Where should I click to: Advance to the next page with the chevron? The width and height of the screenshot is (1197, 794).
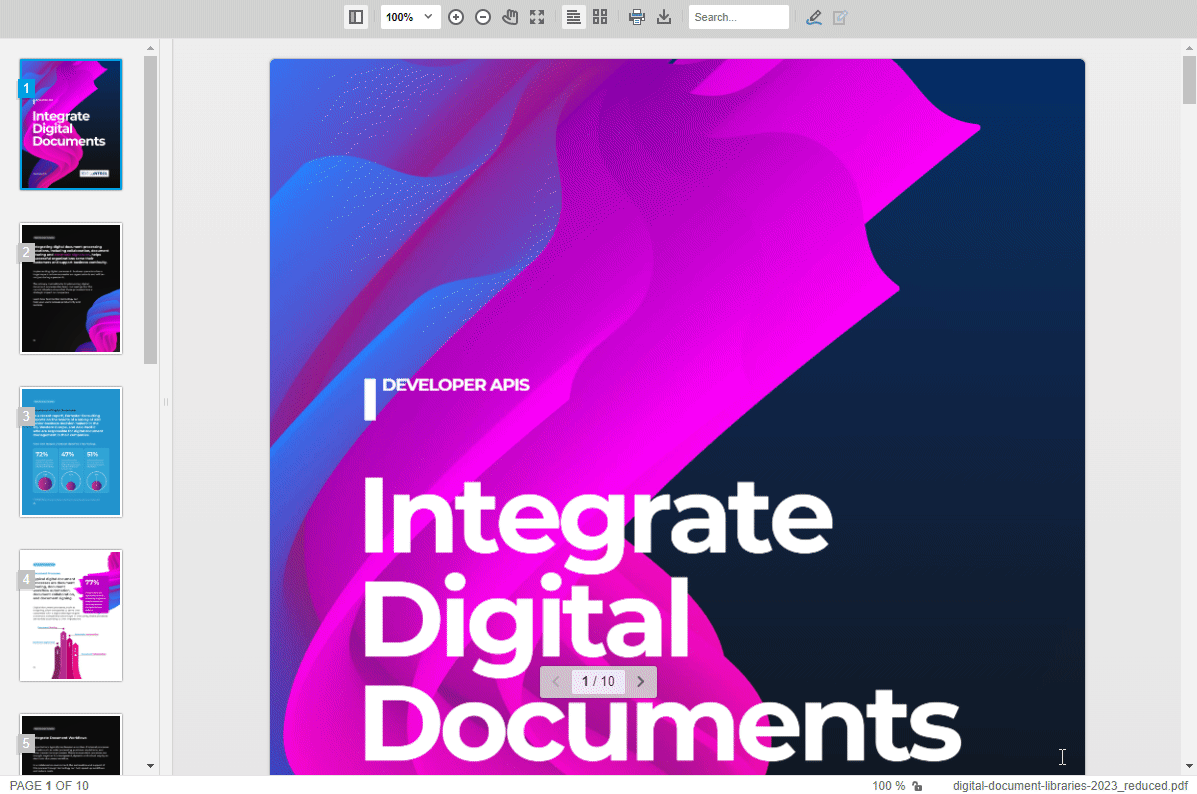click(640, 681)
